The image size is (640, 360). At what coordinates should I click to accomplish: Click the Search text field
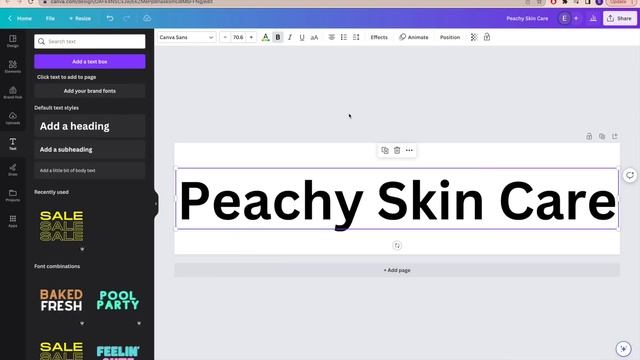(90, 41)
